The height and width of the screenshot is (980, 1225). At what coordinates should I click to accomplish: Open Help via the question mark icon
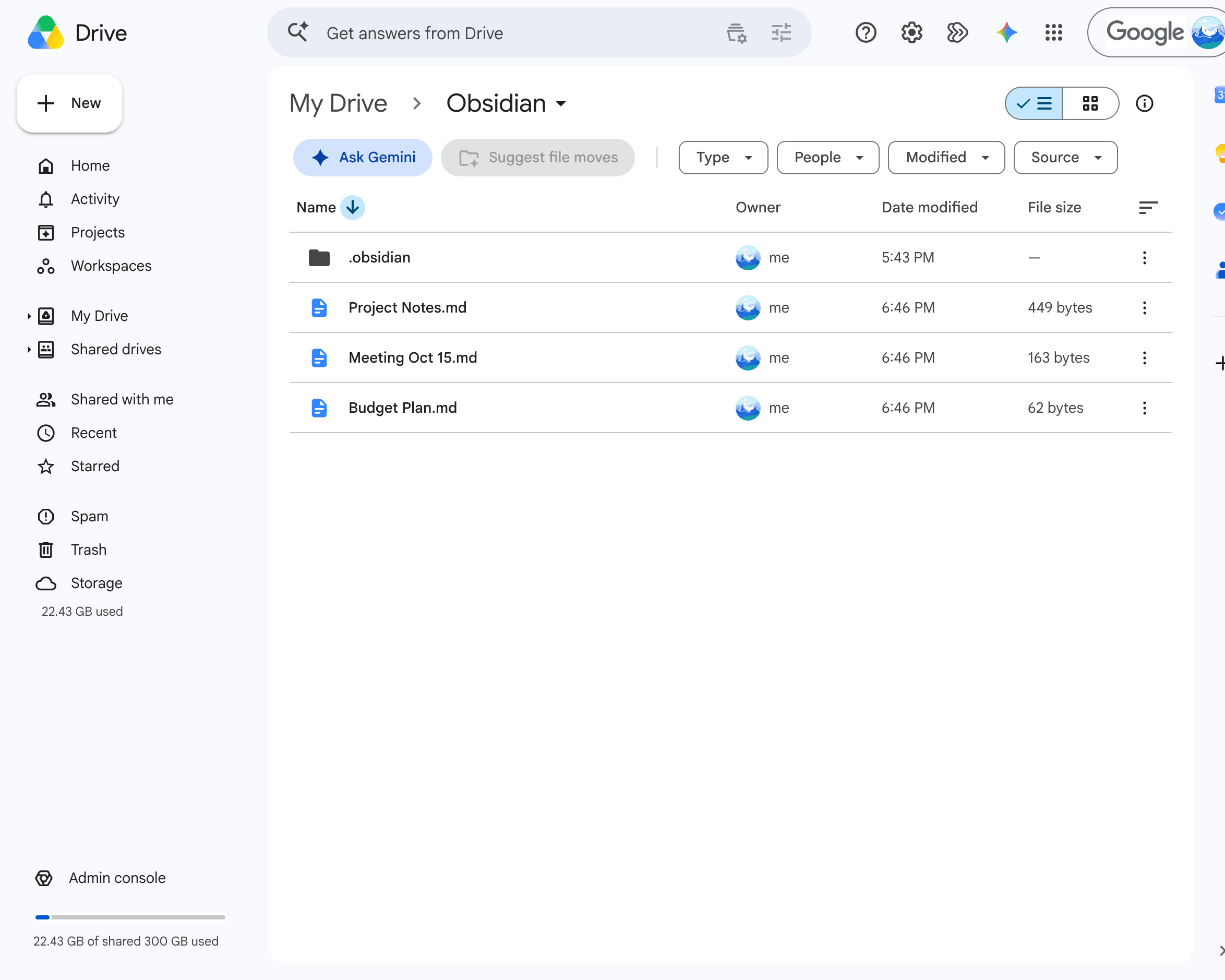866,33
